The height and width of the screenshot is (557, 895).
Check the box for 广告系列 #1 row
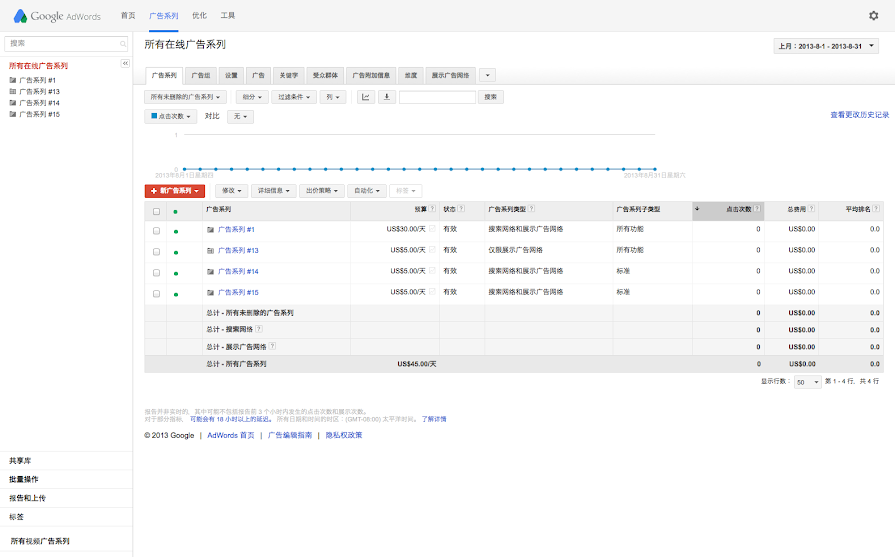(156, 230)
